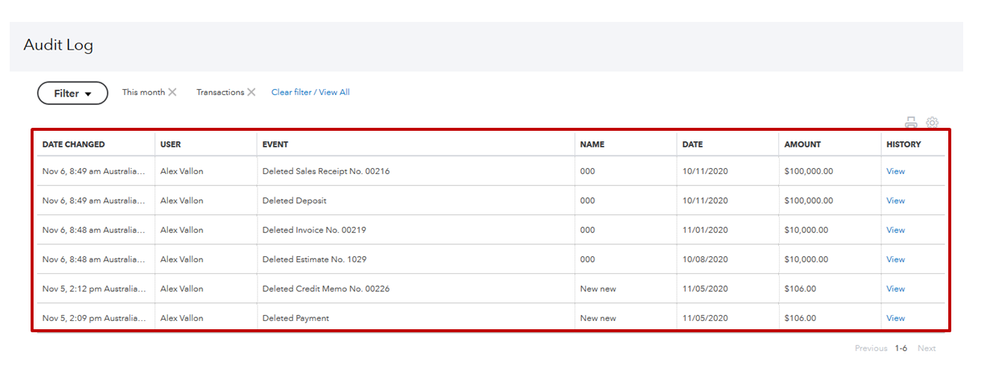Image resolution: width=999 pixels, height=375 pixels.
Task: Click the second Date column header
Action: click(x=693, y=145)
